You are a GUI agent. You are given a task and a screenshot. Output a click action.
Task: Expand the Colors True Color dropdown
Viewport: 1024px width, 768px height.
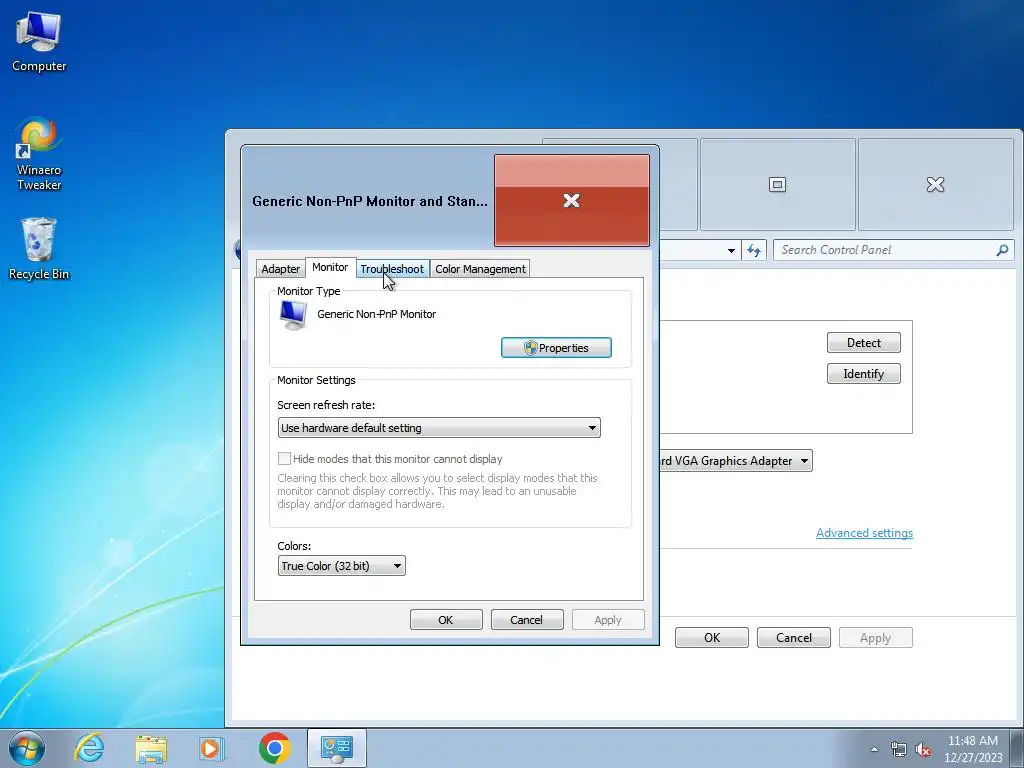(x=342, y=566)
